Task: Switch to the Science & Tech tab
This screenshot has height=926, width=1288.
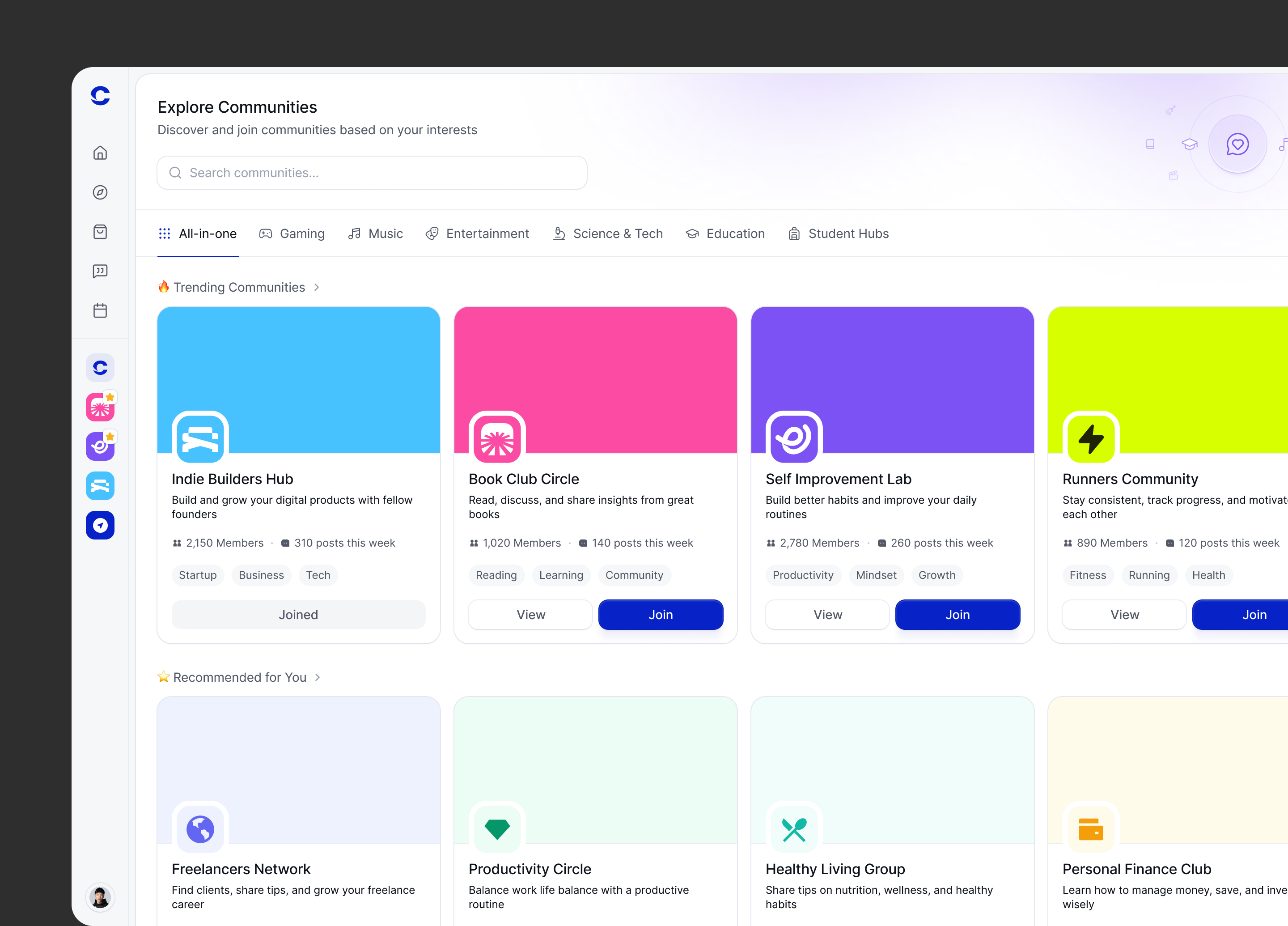Action: [x=608, y=234]
